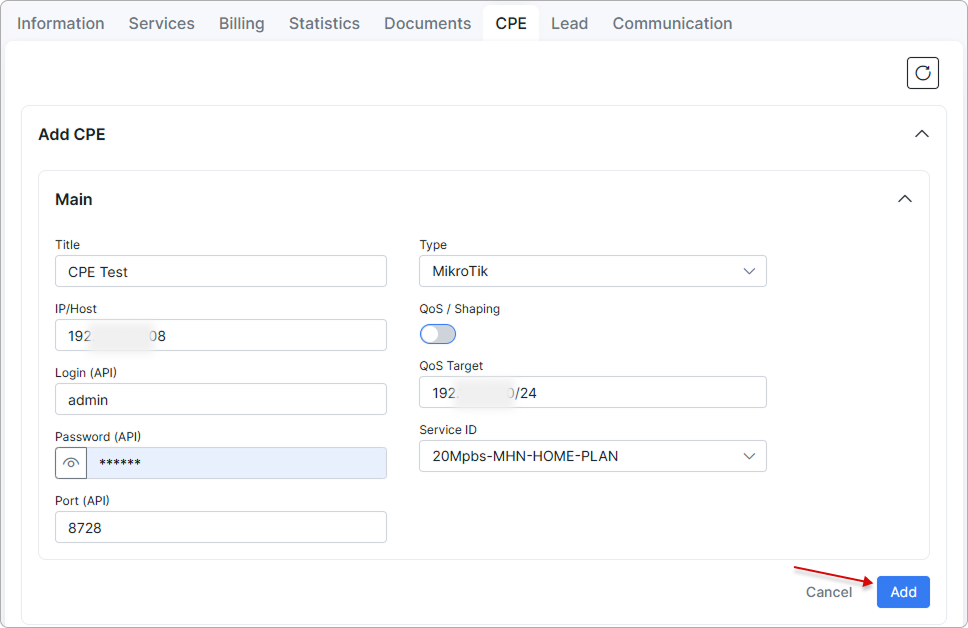Open the Service ID dropdown
The width and height of the screenshot is (968, 628).
593,456
